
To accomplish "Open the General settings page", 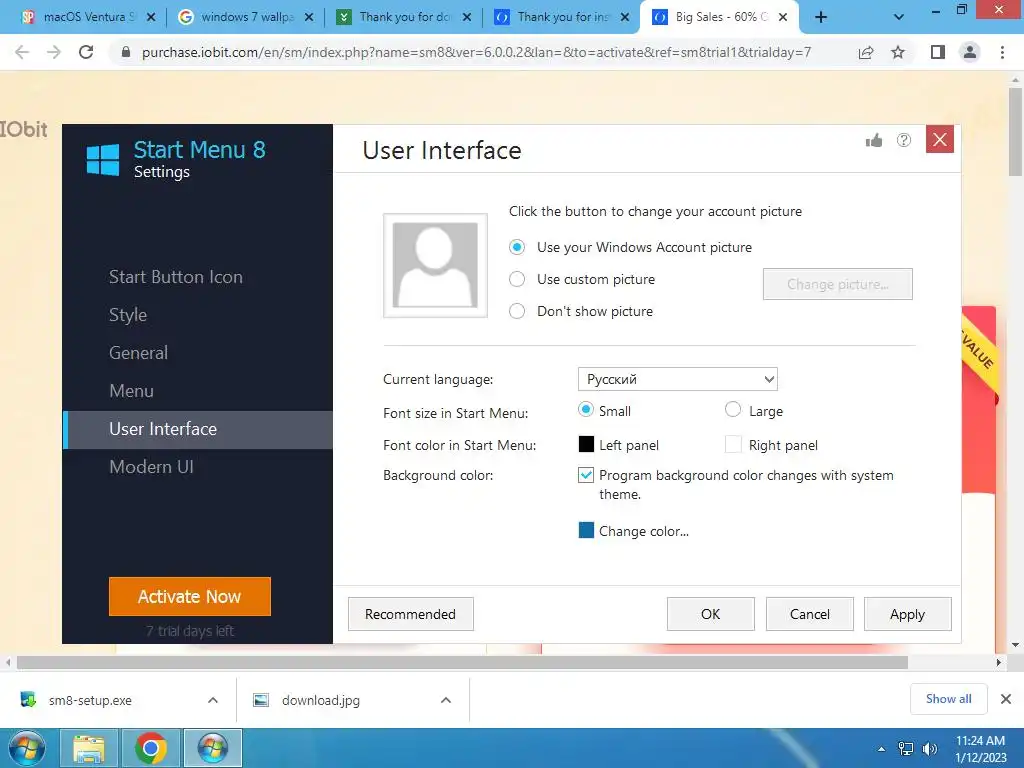I will pyautogui.click(x=138, y=353).
